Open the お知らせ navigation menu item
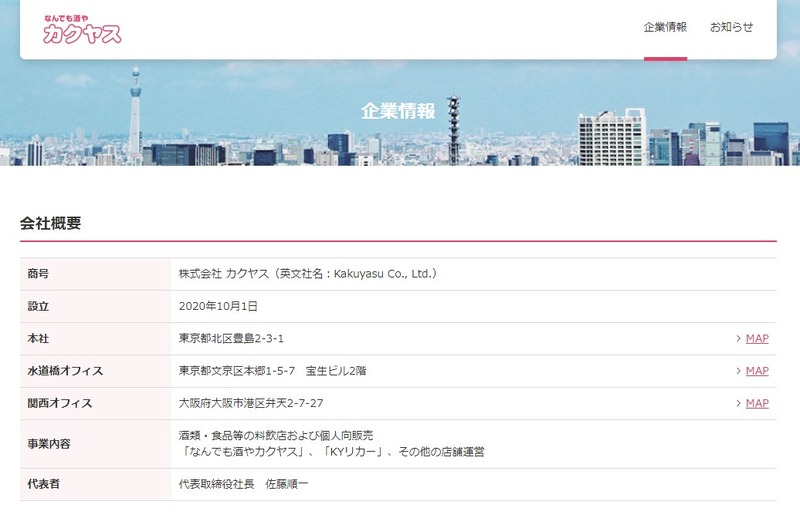Screen dimensions: 800x518 pos(731,27)
